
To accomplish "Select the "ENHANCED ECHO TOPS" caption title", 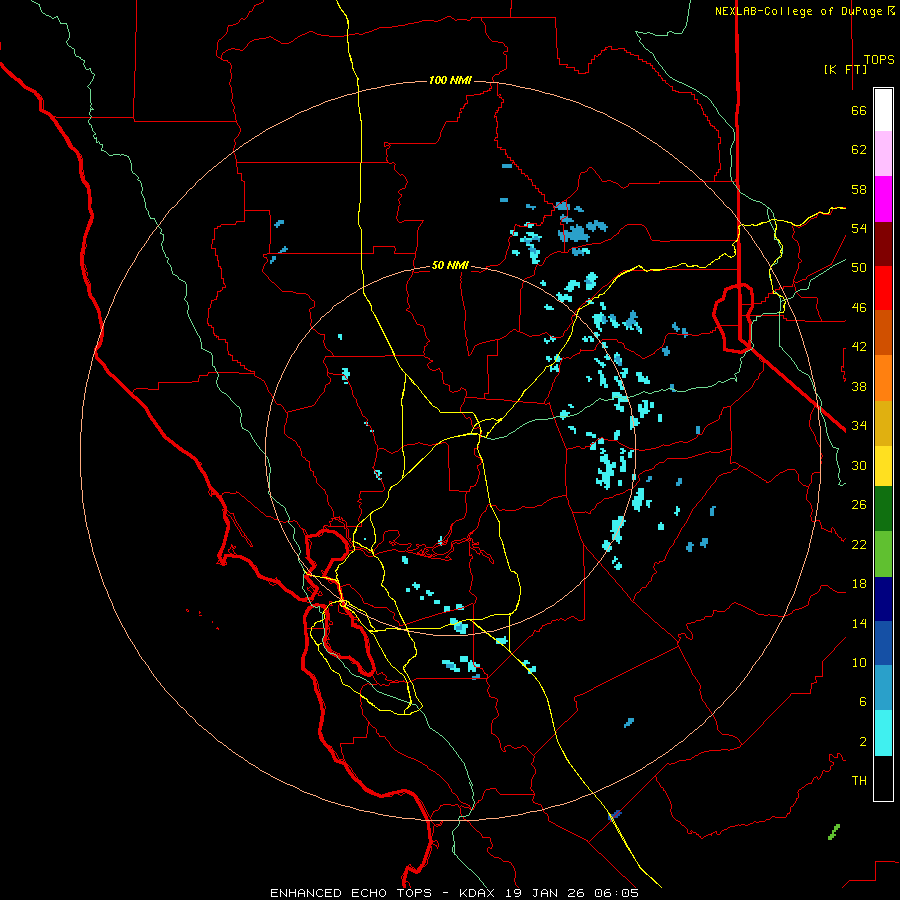I will (351, 893).
